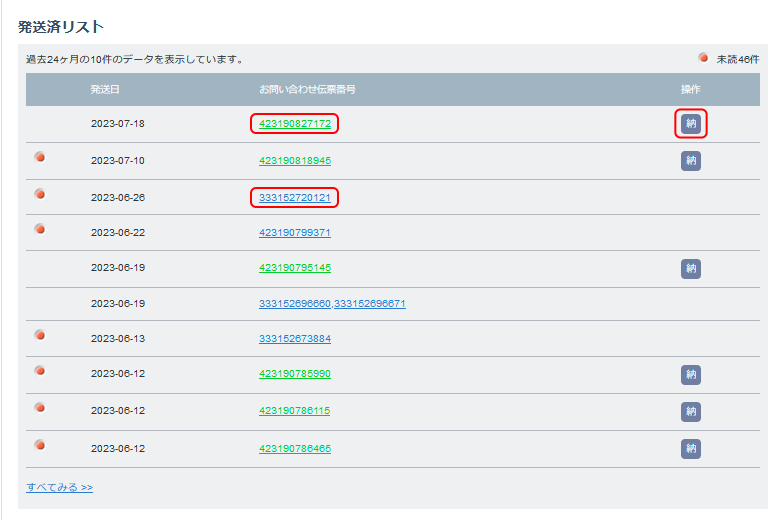Screen dimensions: 782x520
Task: Follow the tracking link 423190799371
Action: tap(295, 233)
